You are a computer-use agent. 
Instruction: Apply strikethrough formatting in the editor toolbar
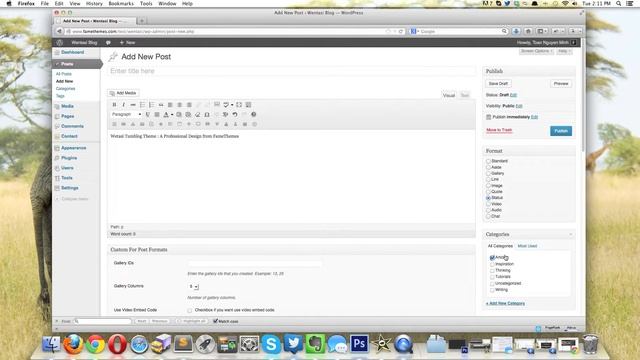pyautogui.click(x=133, y=105)
